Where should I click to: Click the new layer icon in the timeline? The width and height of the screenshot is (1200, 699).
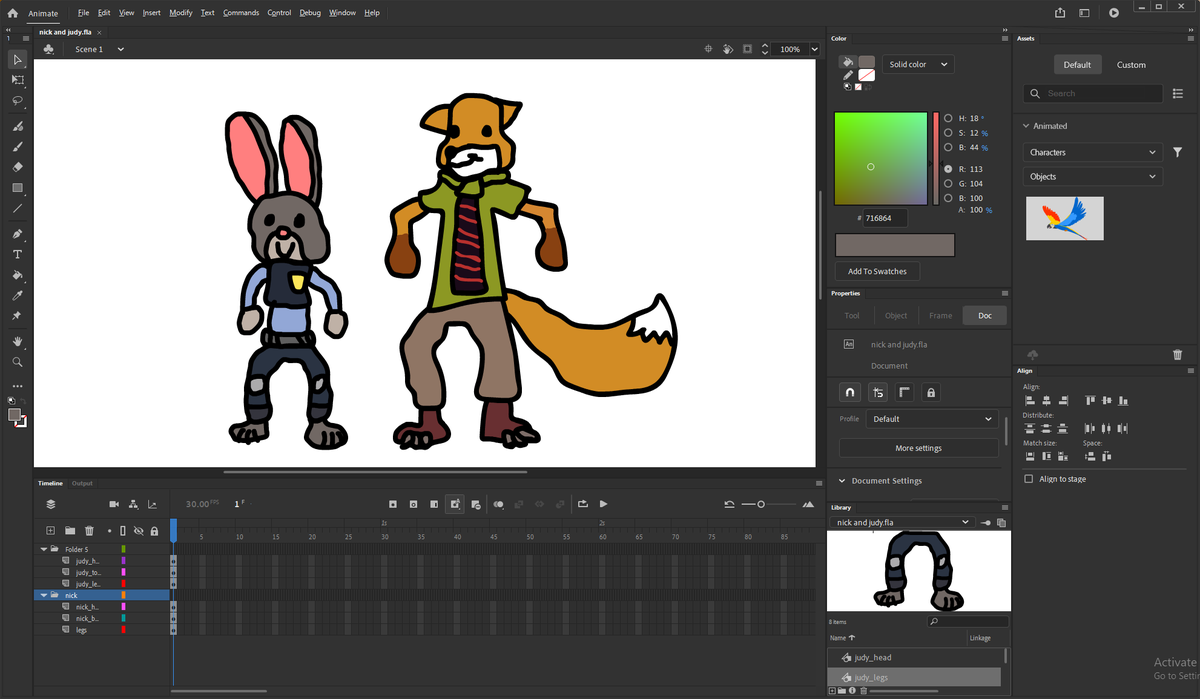pyautogui.click(x=50, y=531)
